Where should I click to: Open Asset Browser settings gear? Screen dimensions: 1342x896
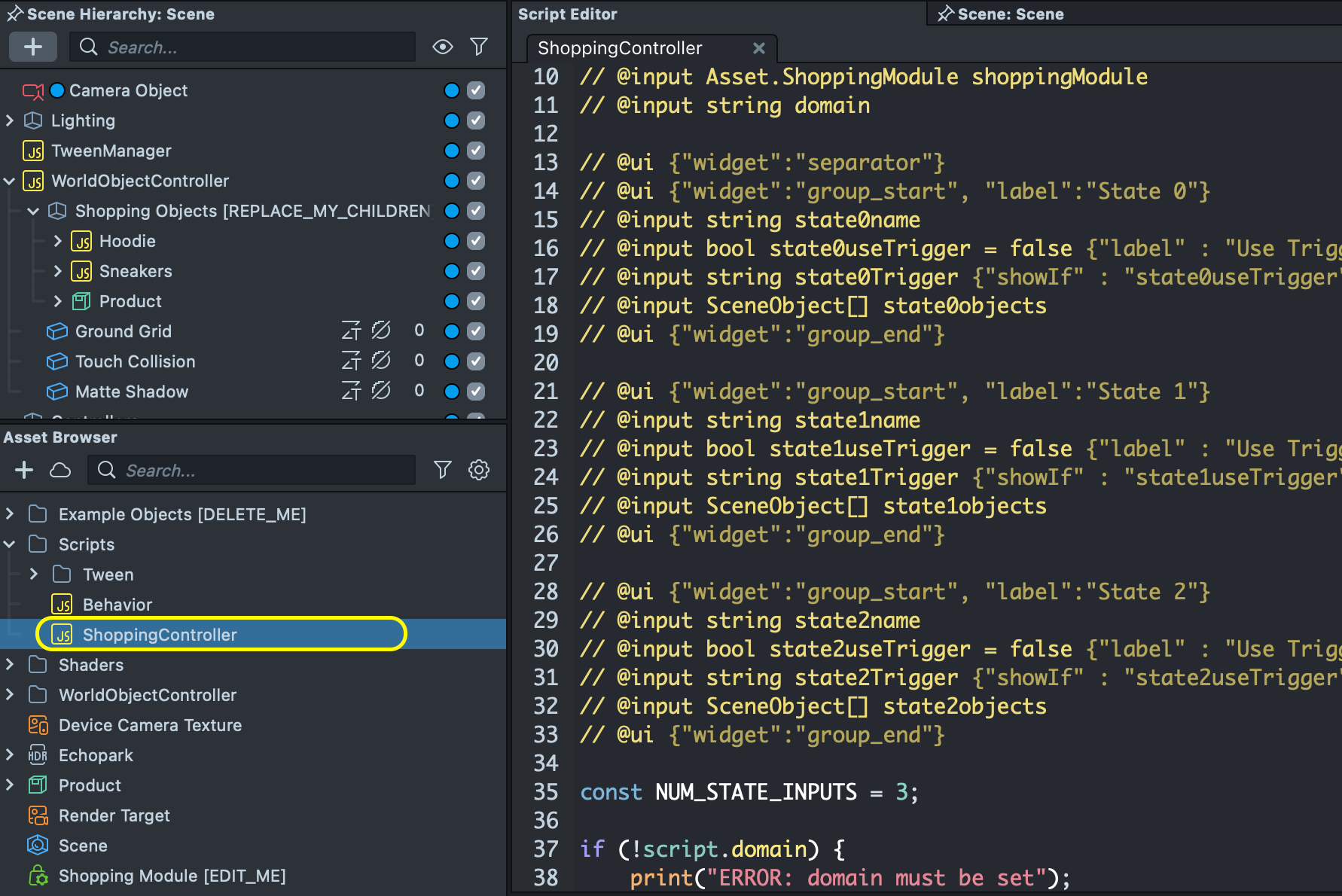[479, 470]
